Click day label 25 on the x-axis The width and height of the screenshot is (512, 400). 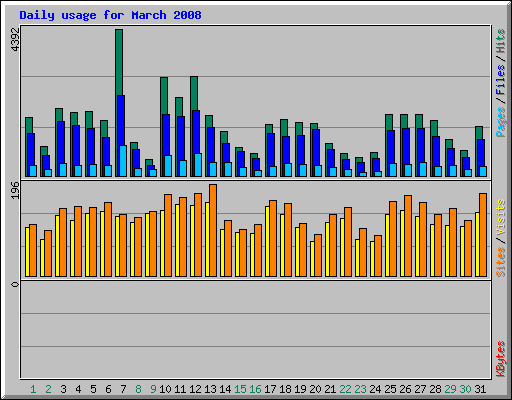tap(390, 389)
